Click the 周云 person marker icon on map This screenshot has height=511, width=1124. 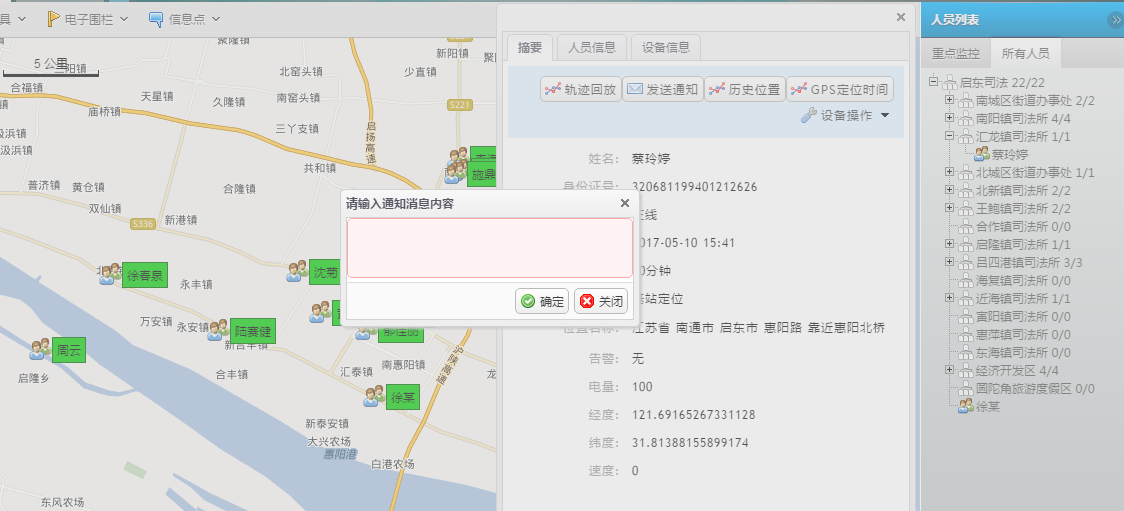(x=40, y=350)
